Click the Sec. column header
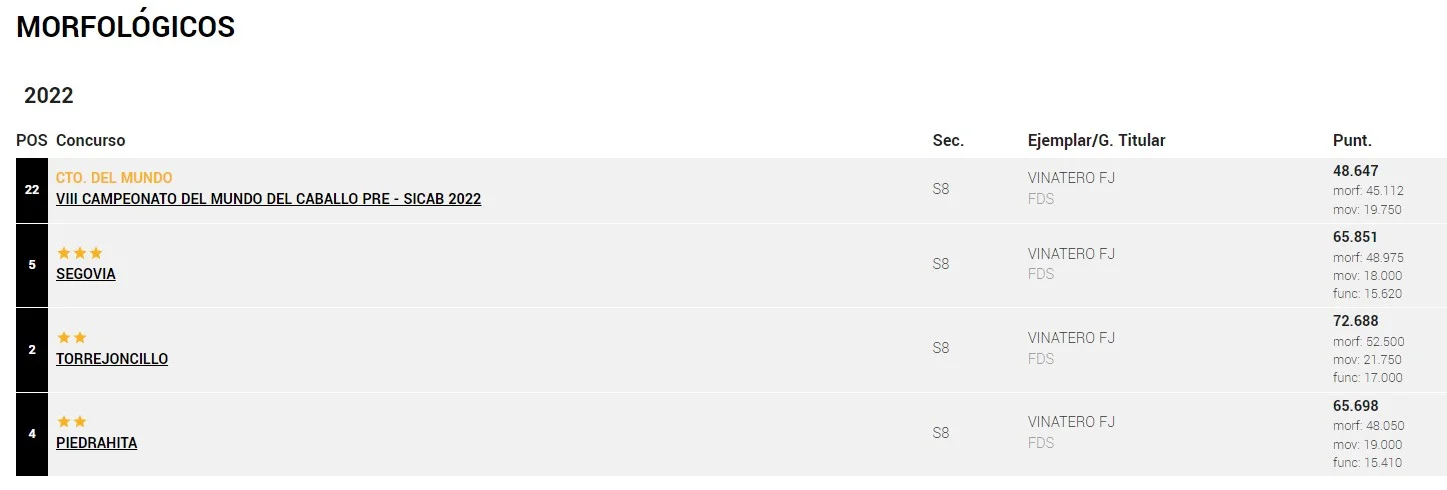 click(x=948, y=141)
